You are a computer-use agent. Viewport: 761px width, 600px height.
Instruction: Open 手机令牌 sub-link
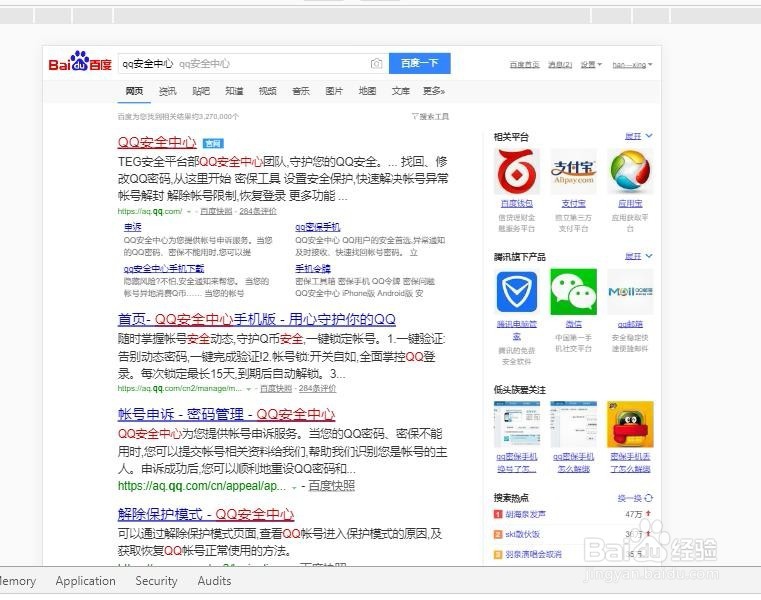click(x=313, y=268)
